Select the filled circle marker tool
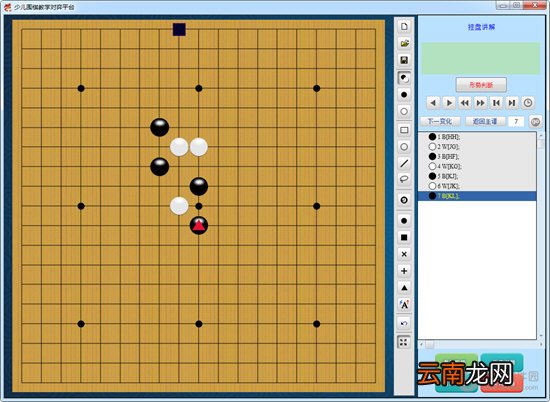 [404, 221]
